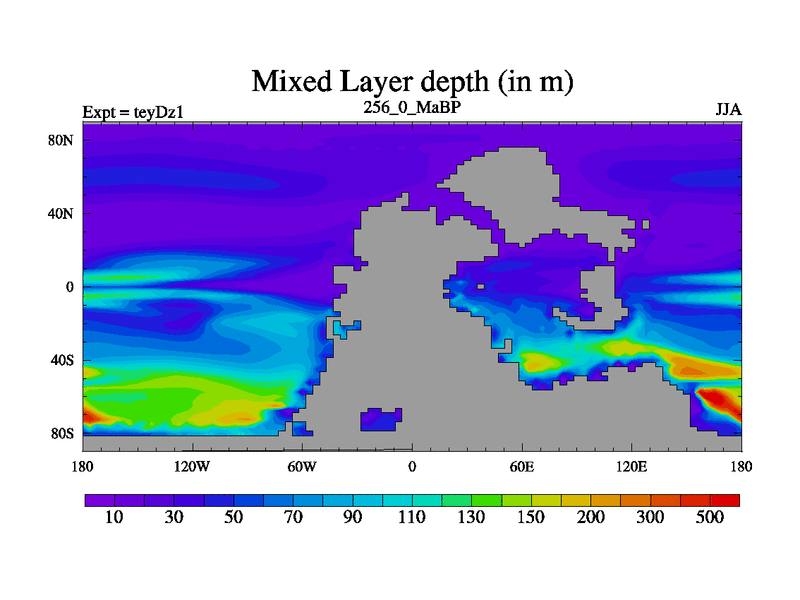Image resolution: width=800 pixels, height=600 pixels.
Task: Click the "120E" longitude axis label
Action: click(x=631, y=466)
